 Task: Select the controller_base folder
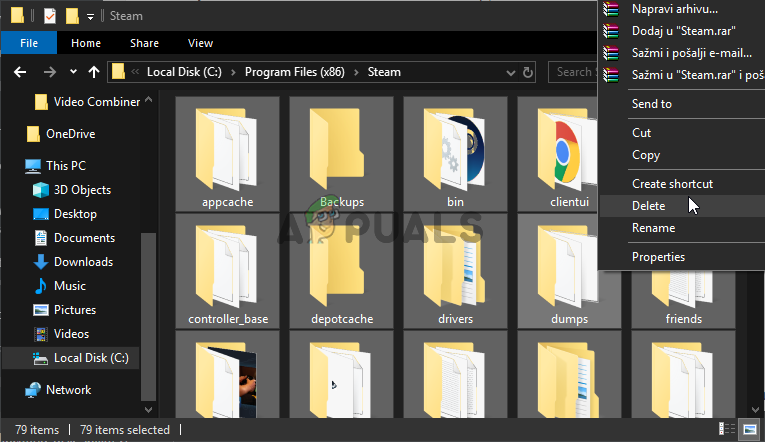point(227,271)
